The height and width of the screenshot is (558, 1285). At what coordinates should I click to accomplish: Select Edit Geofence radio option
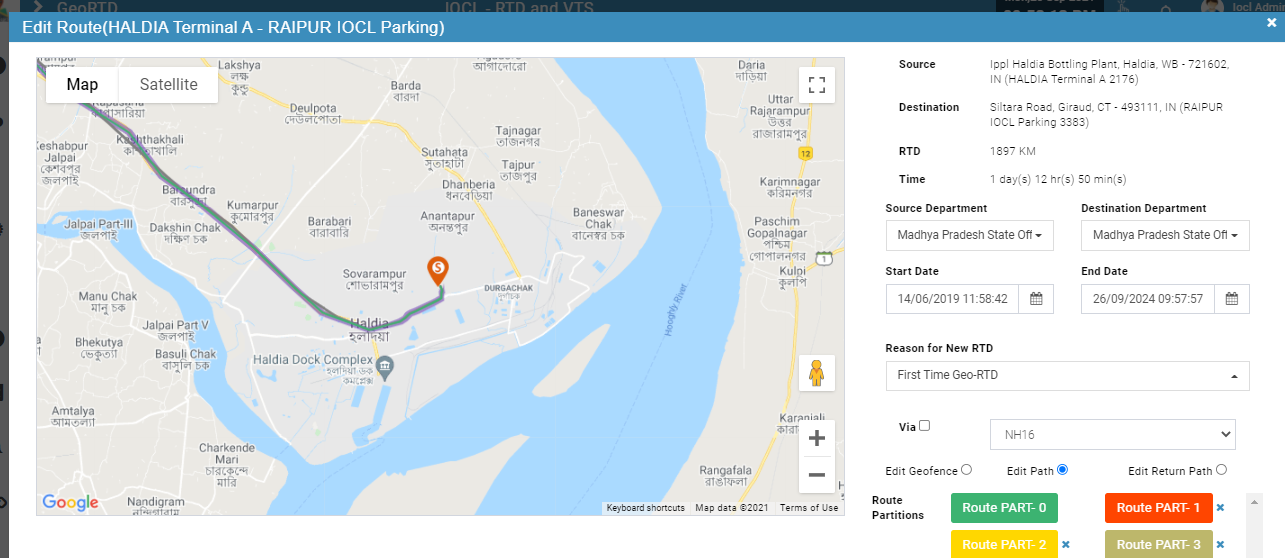tap(966, 469)
